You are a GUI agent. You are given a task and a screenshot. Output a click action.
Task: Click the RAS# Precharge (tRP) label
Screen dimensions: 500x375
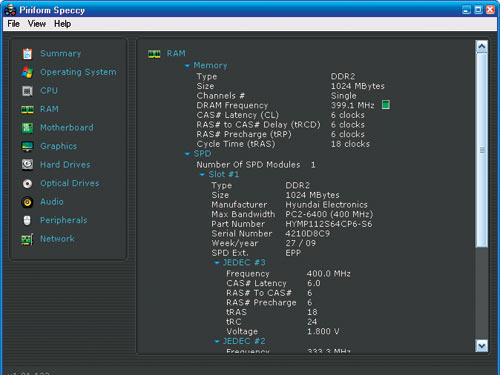(x=244, y=135)
